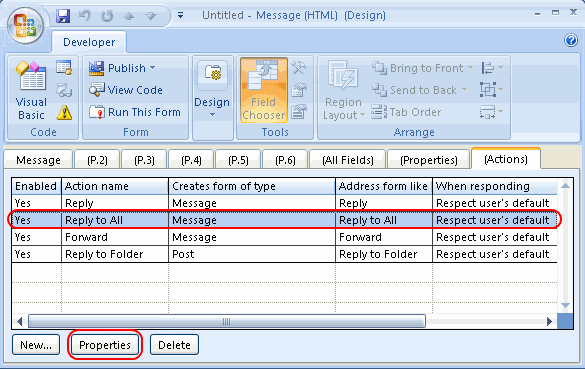Open the Region Layout dropdown

pos(343,91)
